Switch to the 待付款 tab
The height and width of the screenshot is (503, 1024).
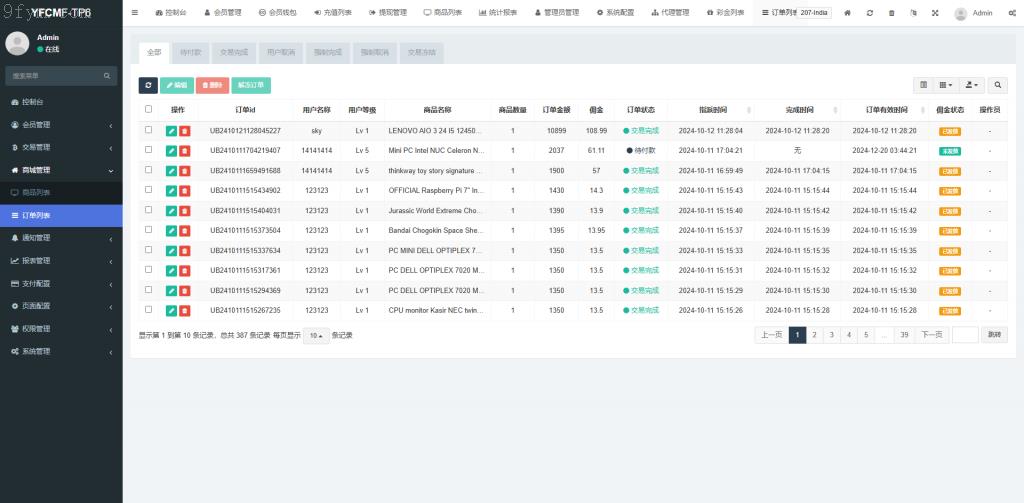coord(190,52)
